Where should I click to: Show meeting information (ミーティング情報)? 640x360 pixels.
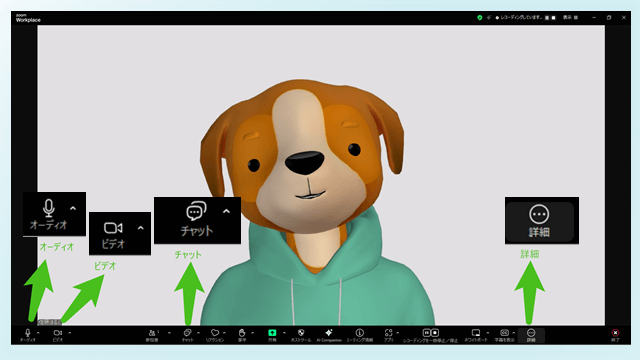click(360, 333)
